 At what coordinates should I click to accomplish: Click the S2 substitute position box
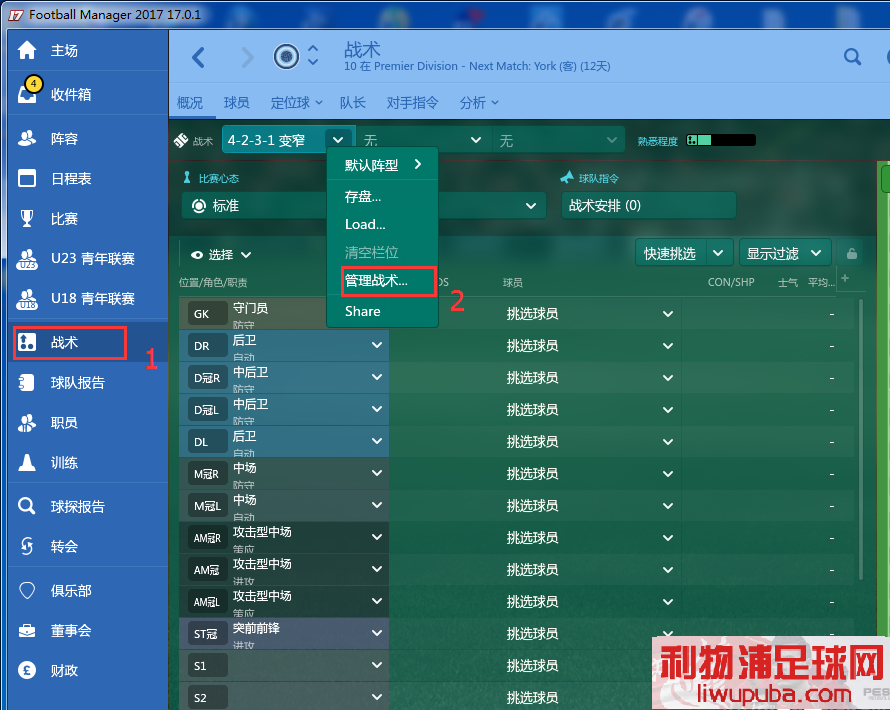207,698
